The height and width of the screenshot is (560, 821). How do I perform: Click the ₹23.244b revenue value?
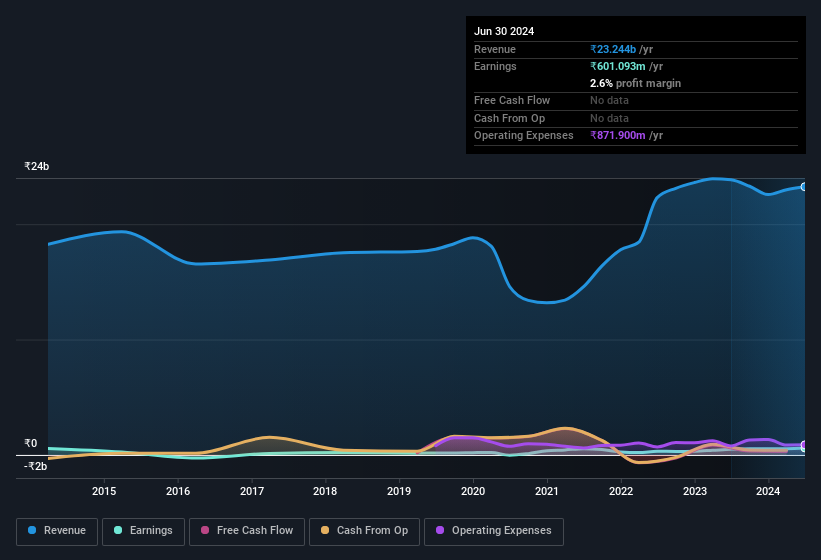(613, 49)
